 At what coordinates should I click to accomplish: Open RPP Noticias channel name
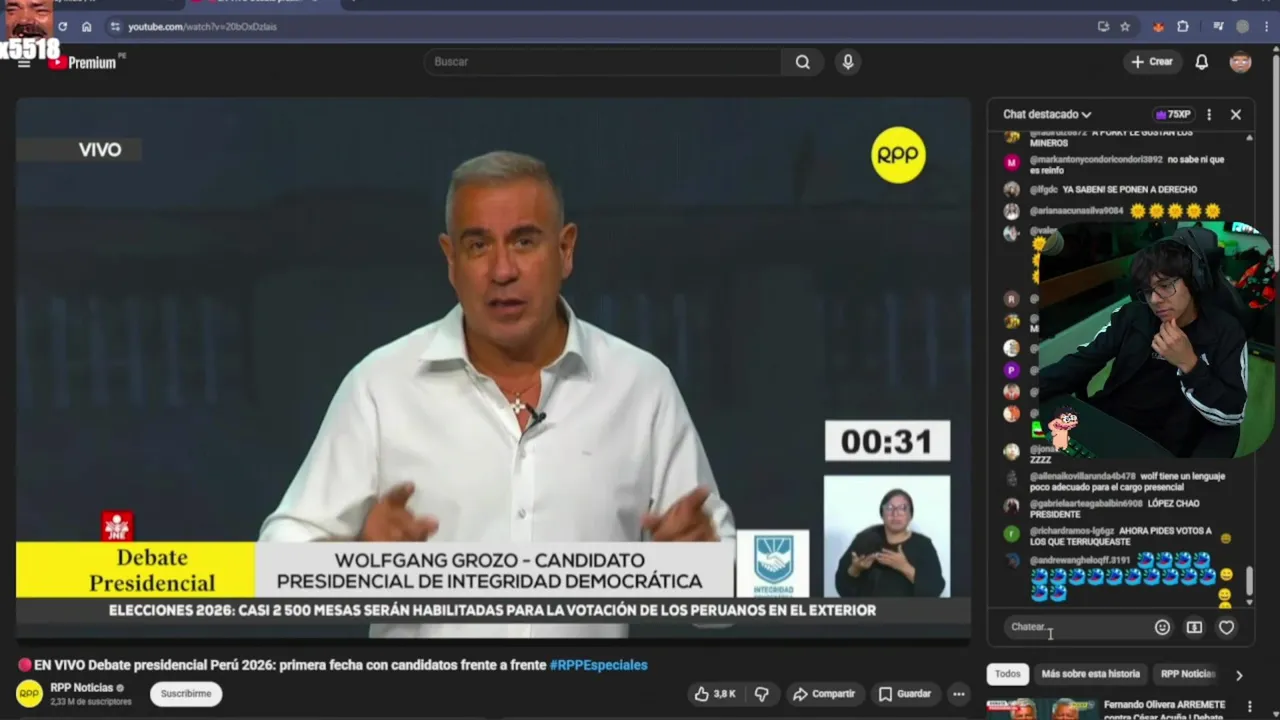pos(82,688)
